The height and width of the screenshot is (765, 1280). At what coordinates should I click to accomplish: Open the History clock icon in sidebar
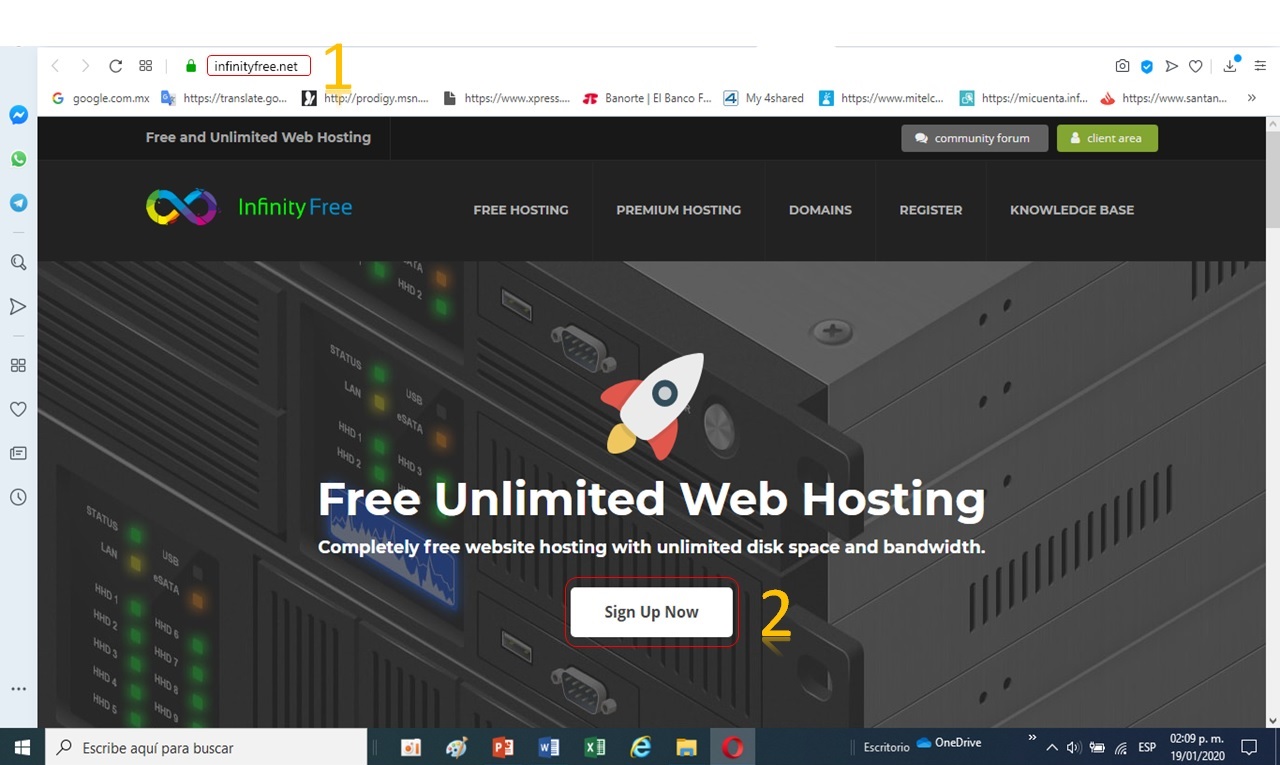point(18,497)
